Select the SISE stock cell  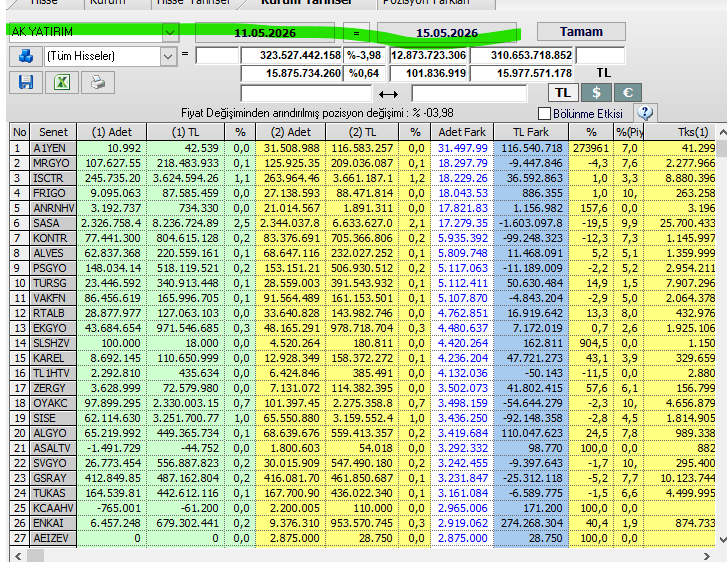[x=53, y=418]
